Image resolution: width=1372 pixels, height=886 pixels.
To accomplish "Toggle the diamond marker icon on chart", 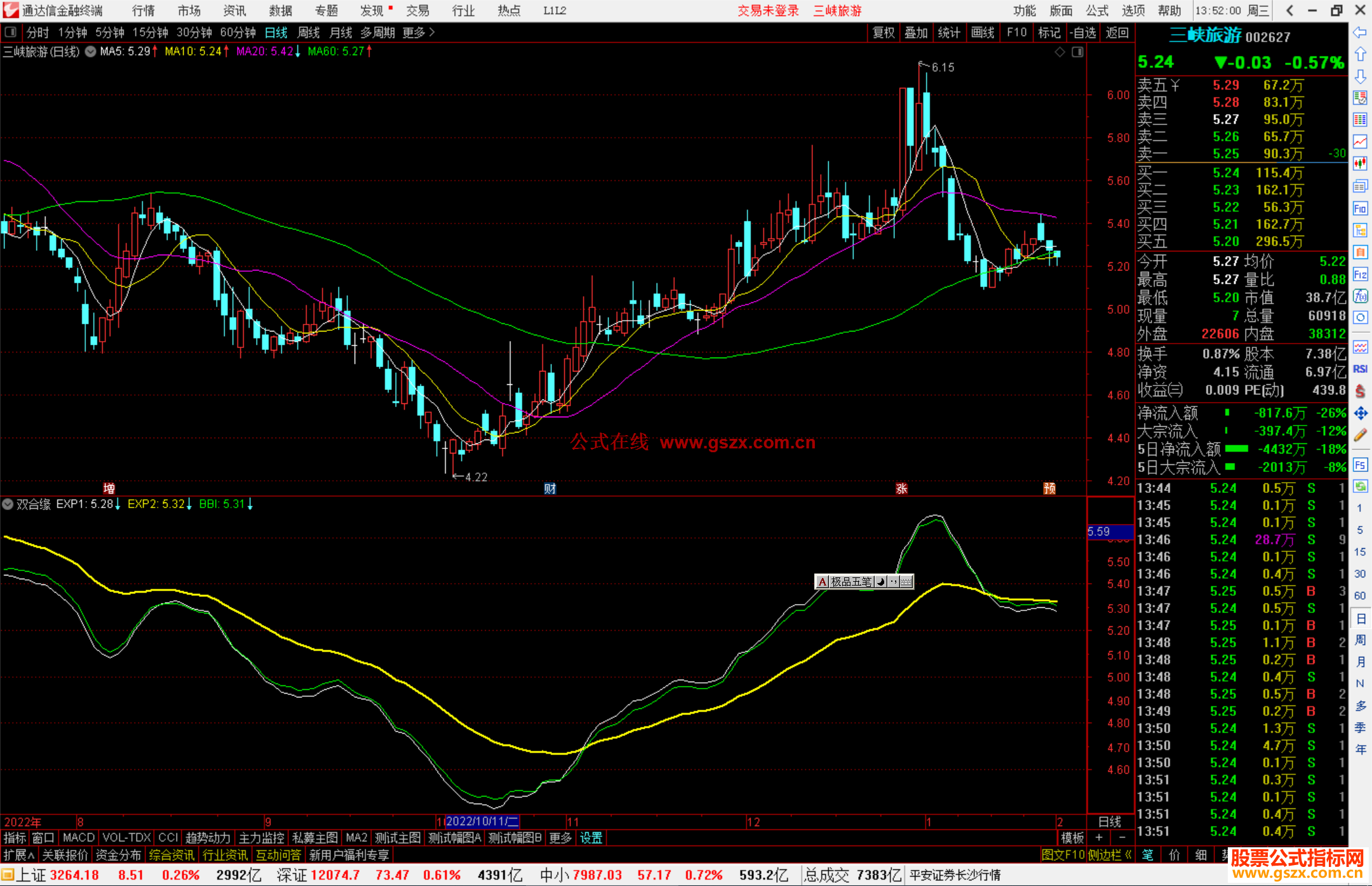I will pyautogui.click(x=1059, y=52).
